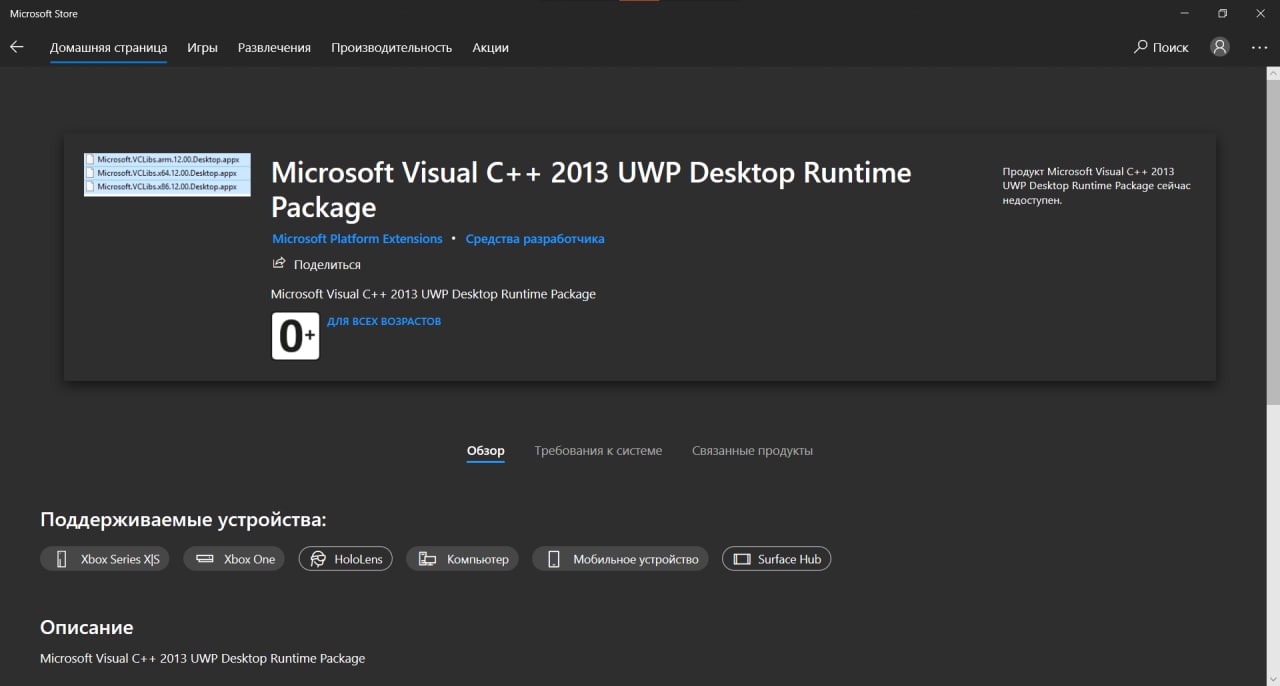The width and height of the screenshot is (1280, 686).
Task: Open the Производительность tab
Action: point(391,47)
